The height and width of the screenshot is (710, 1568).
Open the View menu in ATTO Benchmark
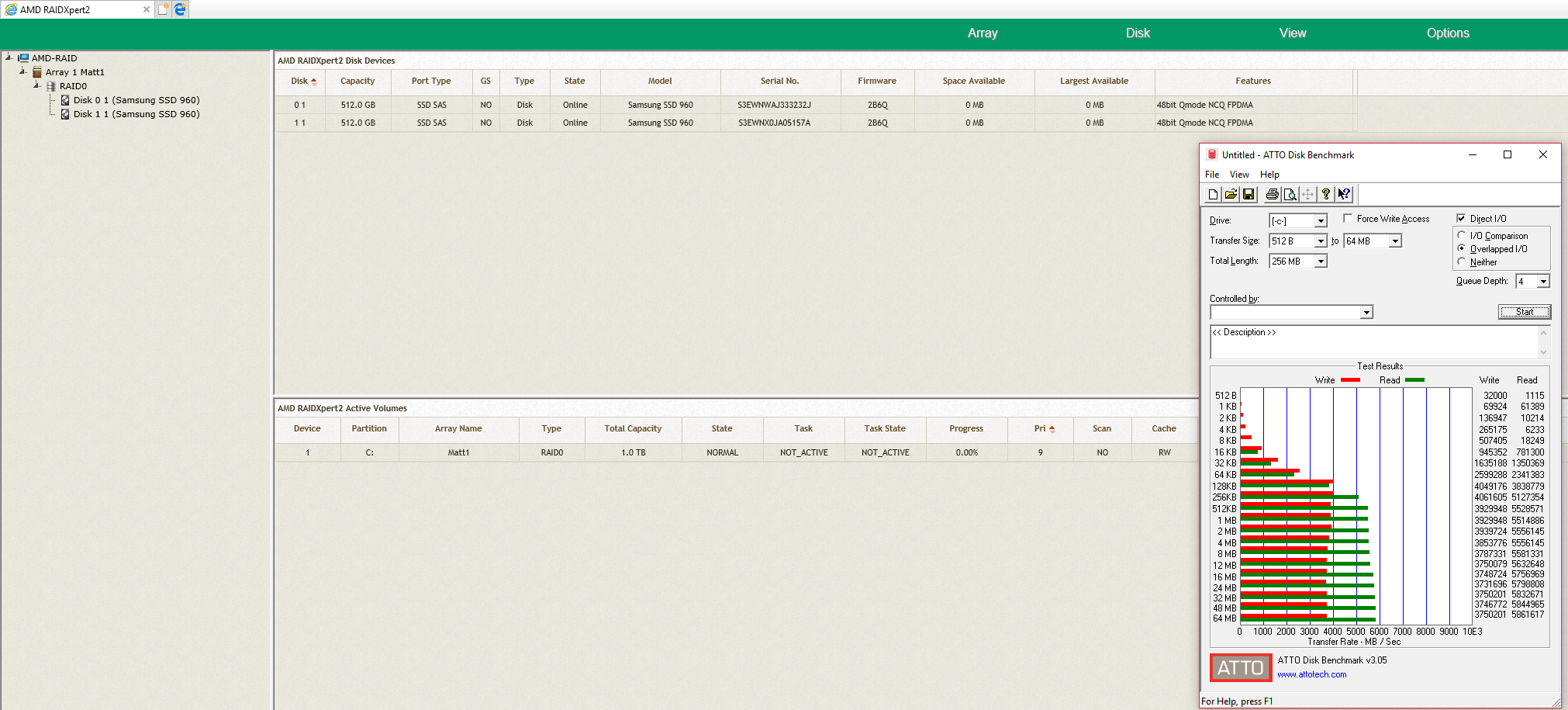click(x=1239, y=175)
